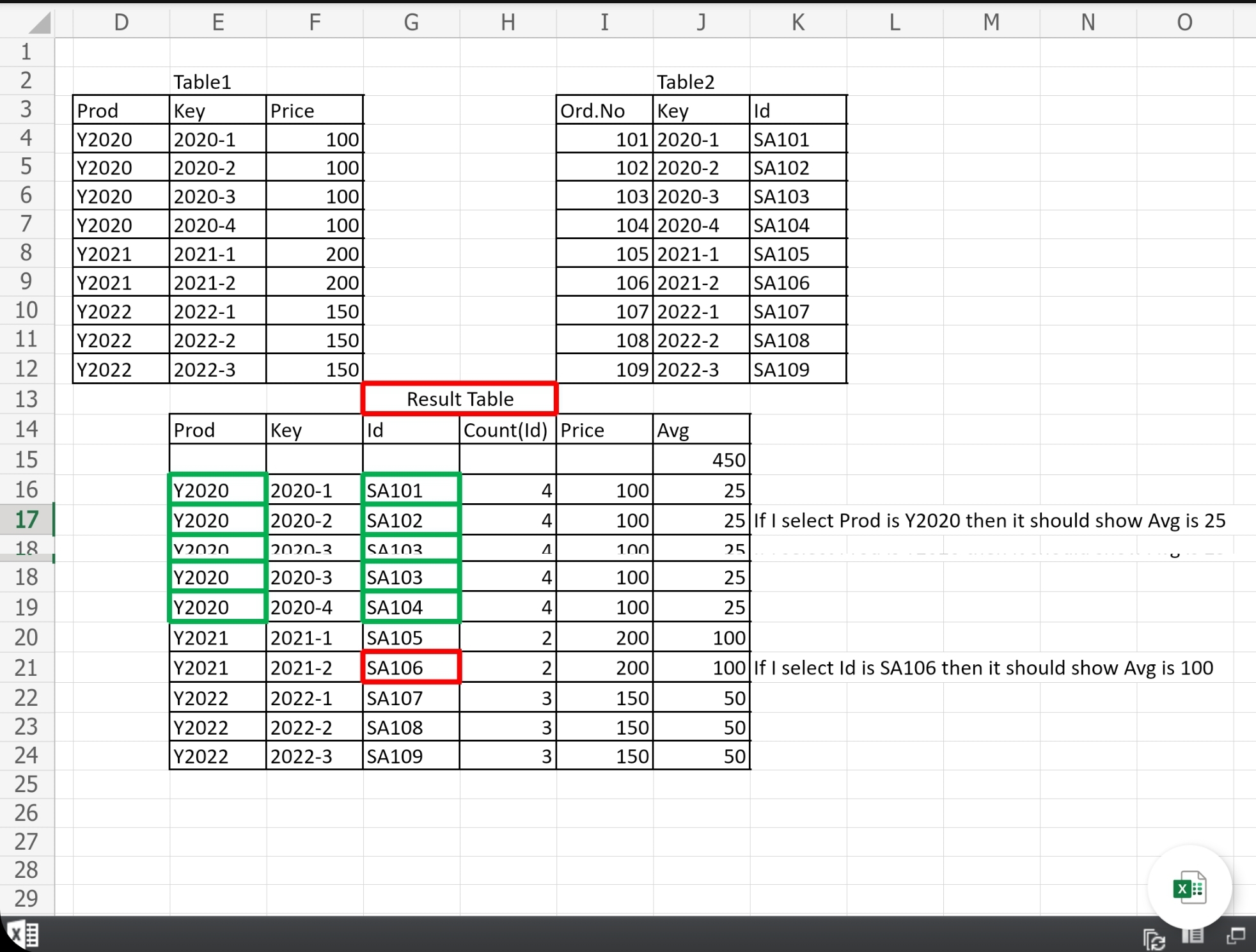Select column J header
1256x952 pixels.
pos(701,22)
